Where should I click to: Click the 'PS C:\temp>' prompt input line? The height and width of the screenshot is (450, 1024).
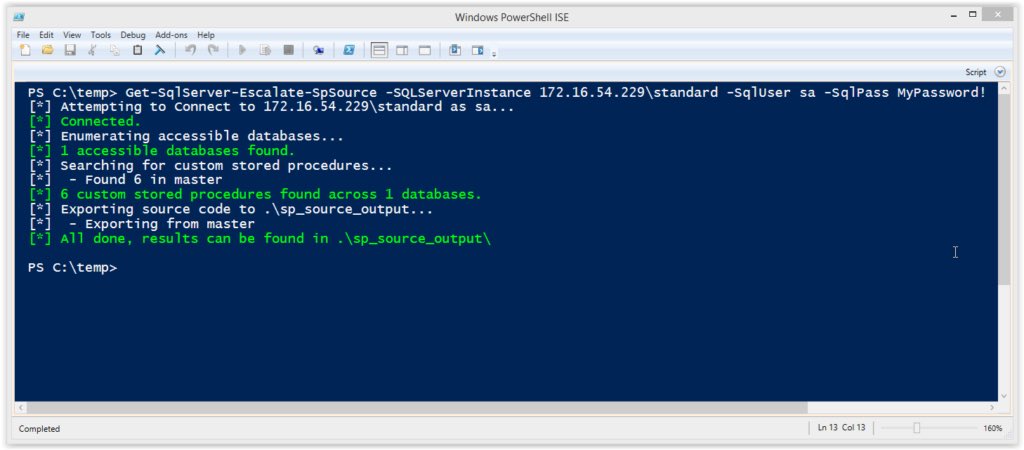(x=72, y=268)
